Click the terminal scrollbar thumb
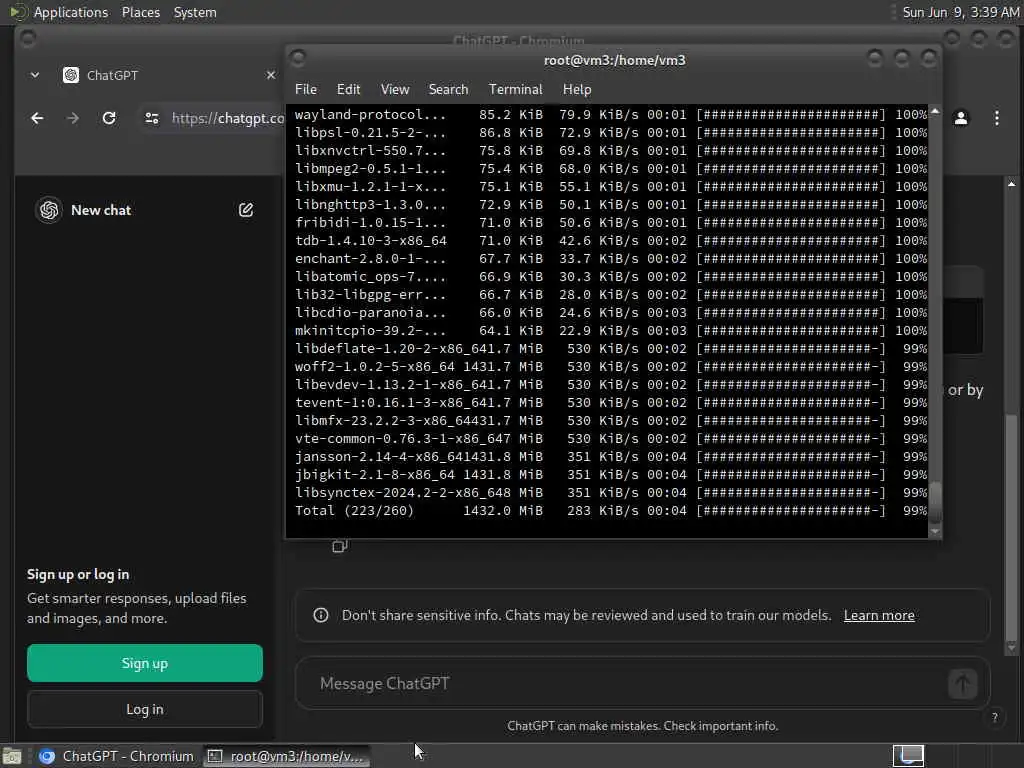1024x768 pixels. coord(935,502)
